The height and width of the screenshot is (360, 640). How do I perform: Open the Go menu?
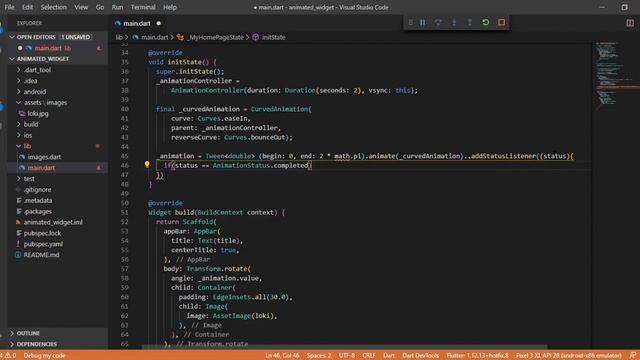click(100, 7)
